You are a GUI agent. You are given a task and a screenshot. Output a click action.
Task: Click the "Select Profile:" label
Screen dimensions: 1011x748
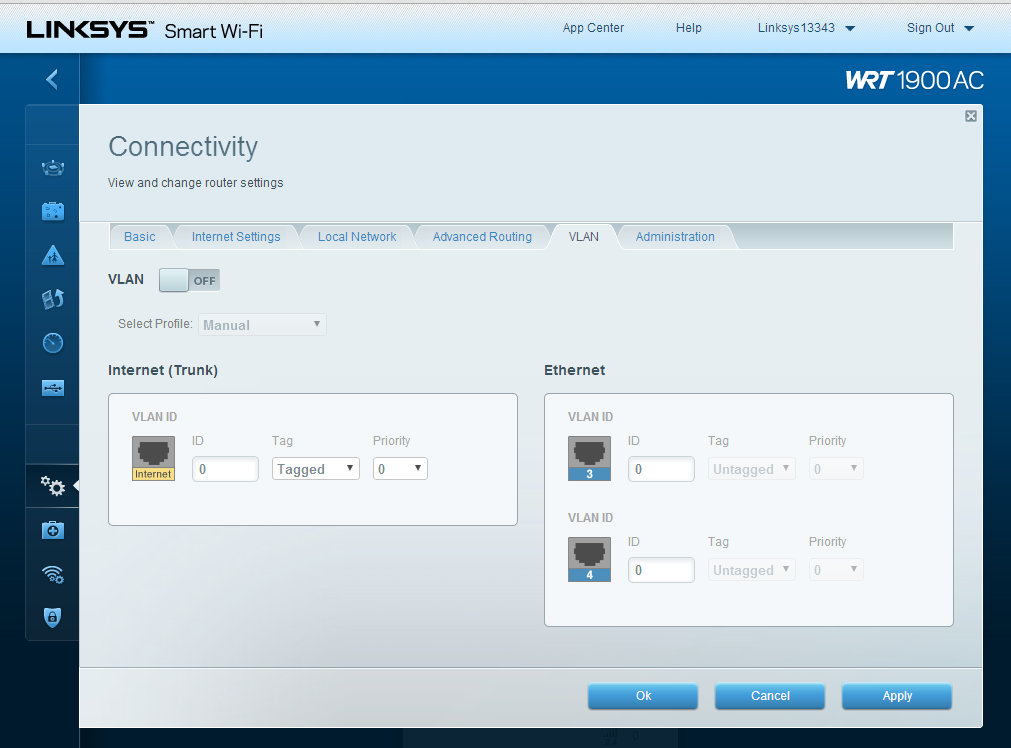(x=155, y=324)
